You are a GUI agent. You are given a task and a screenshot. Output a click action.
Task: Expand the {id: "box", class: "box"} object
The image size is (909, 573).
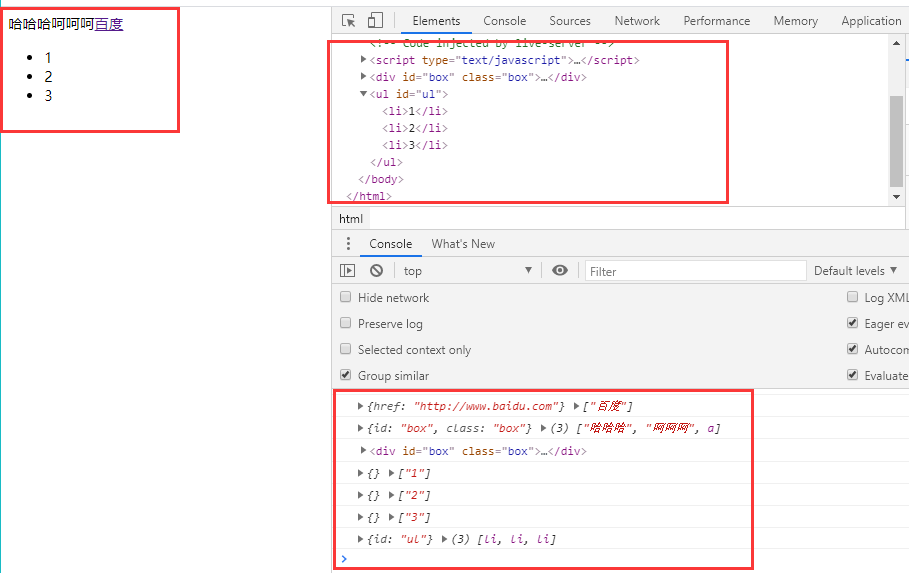tap(360, 428)
